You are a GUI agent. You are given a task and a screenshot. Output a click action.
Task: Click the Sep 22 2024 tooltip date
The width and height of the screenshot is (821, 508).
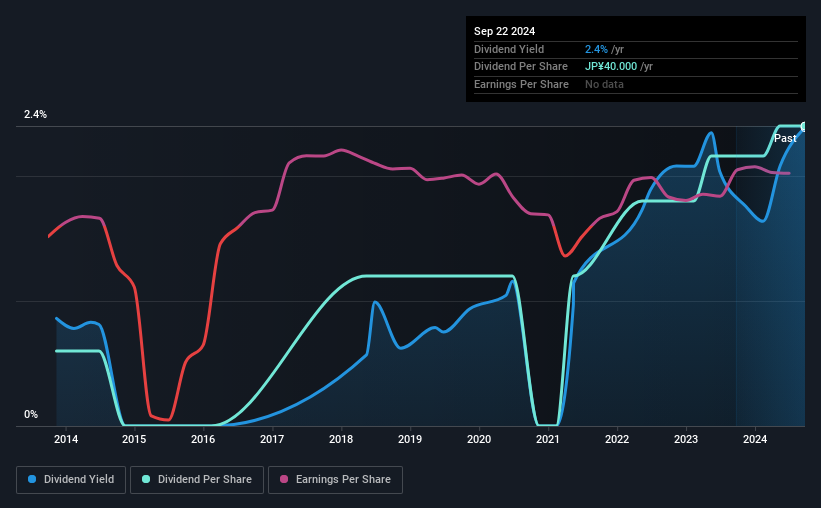point(504,31)
